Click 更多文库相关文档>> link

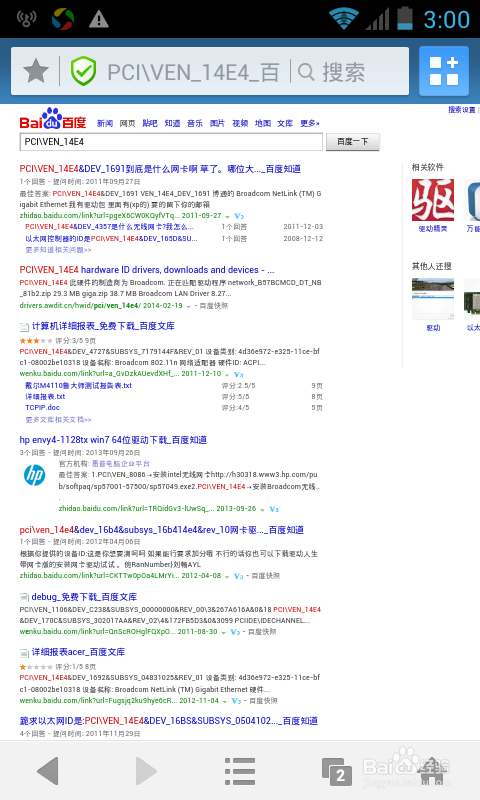click(58, 419)
